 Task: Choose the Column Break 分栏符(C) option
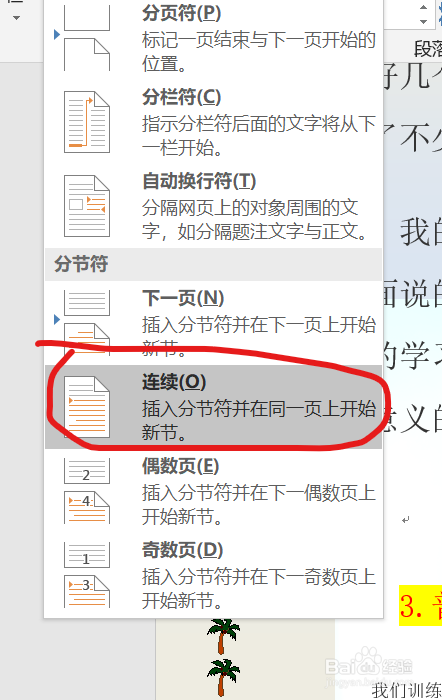tap(213, 122)
